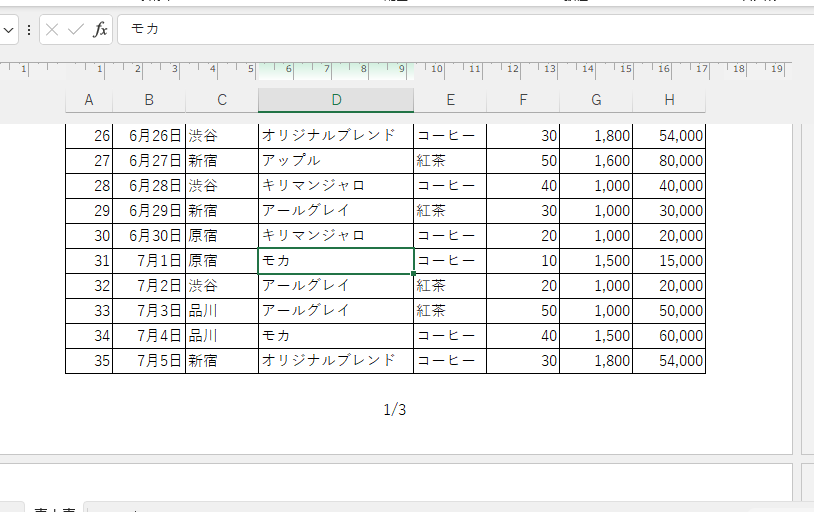This screenshot has width=814, height=512.
Task: Click the formula bar containing モカ
Action: coord(466,30)
